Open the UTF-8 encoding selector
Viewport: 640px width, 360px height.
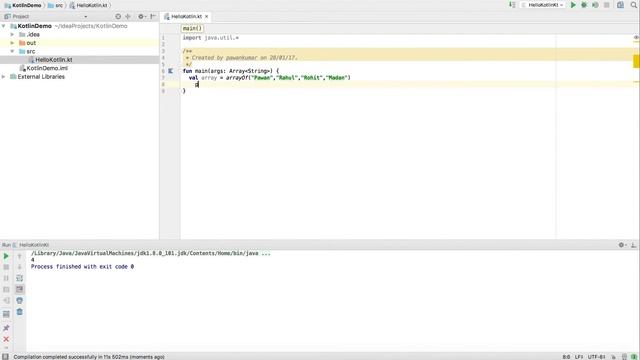pyautogui.click(x=596, y=357)
